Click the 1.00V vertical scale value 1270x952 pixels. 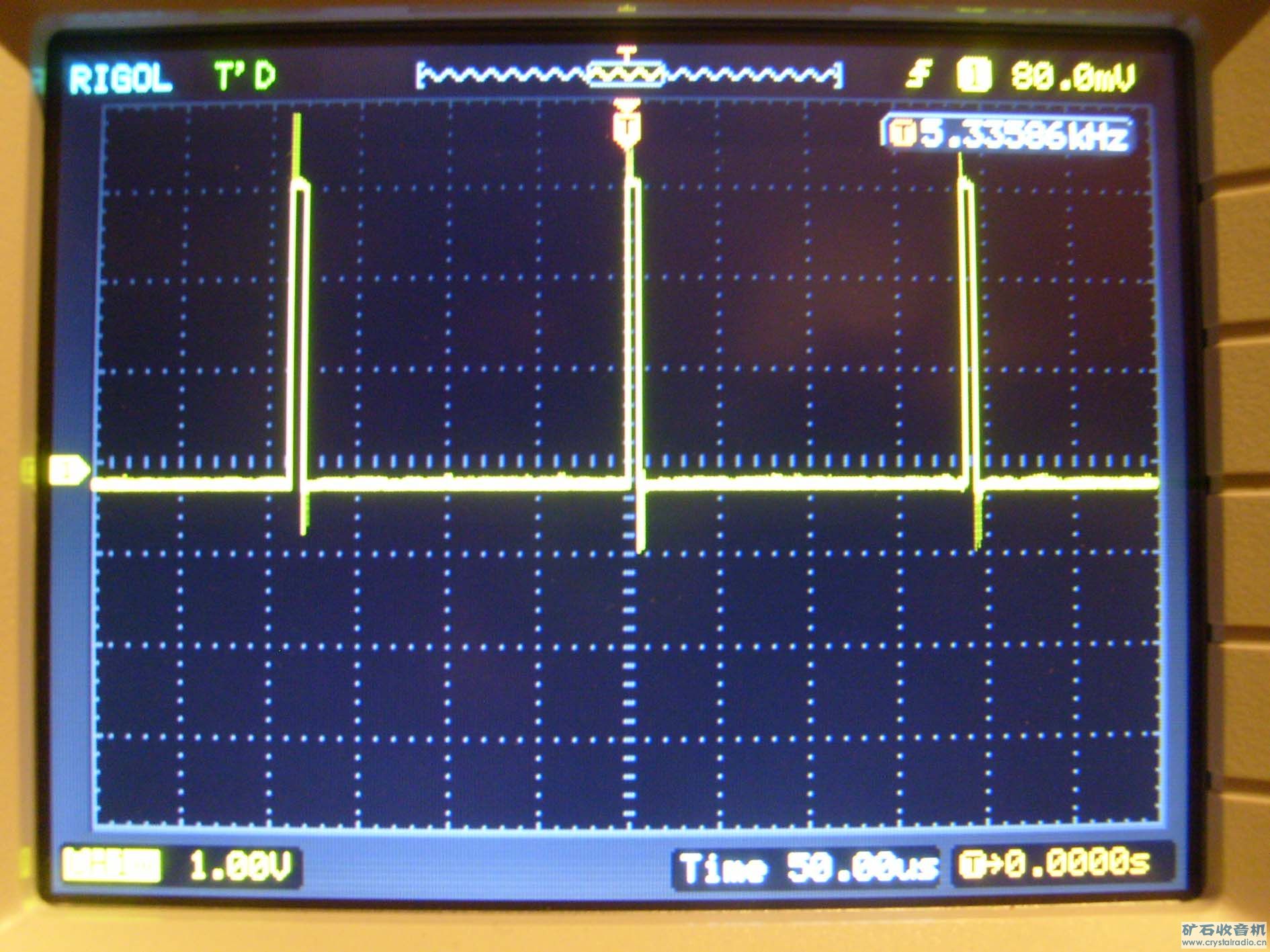[240, 865]
